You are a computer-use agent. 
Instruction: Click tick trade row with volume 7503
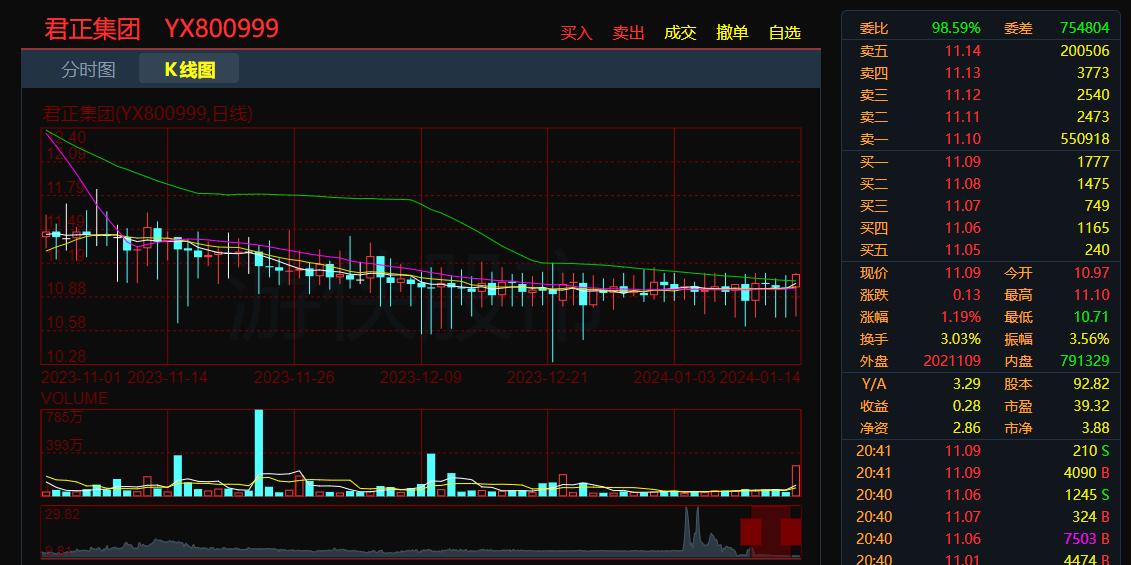pos(981,539)
